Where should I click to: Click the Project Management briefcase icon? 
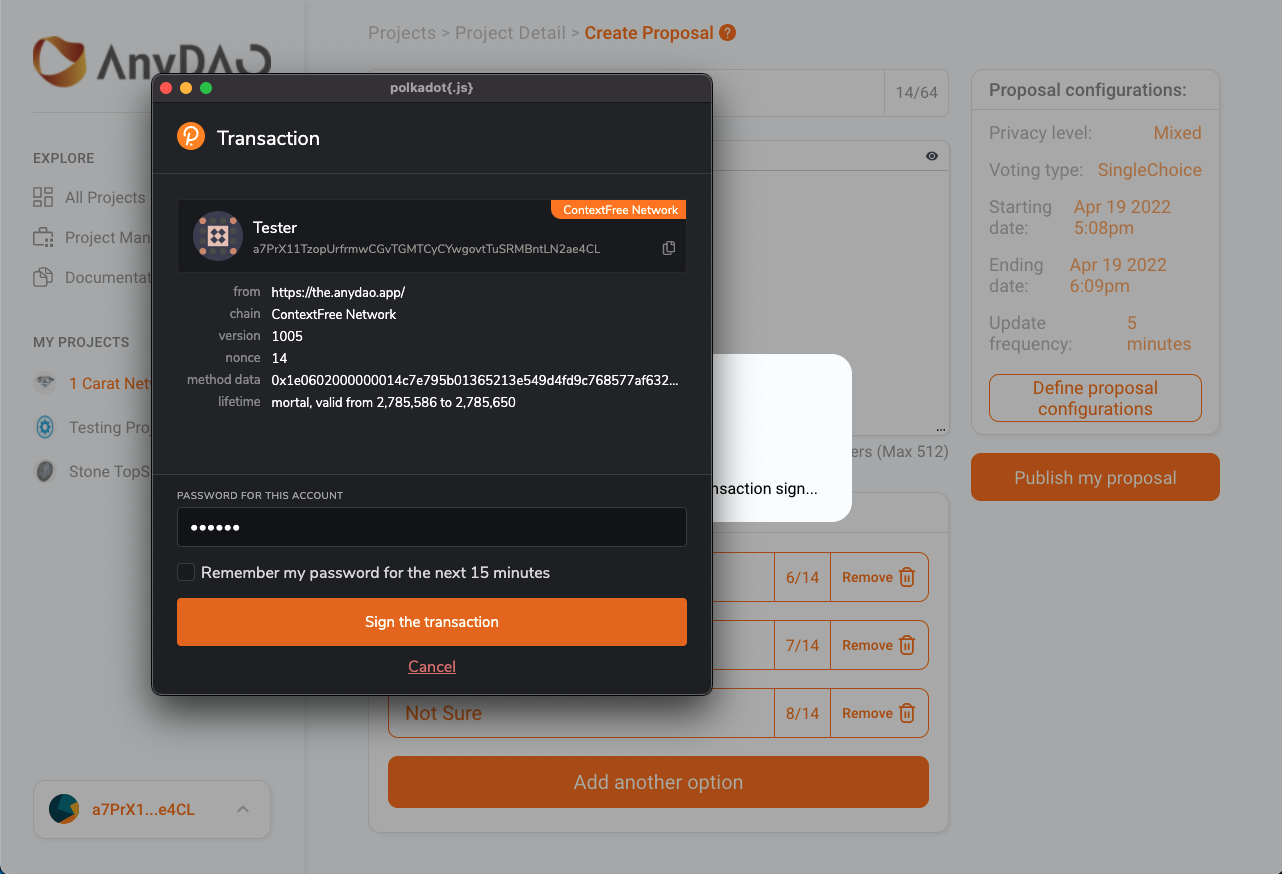coord(43,237)
